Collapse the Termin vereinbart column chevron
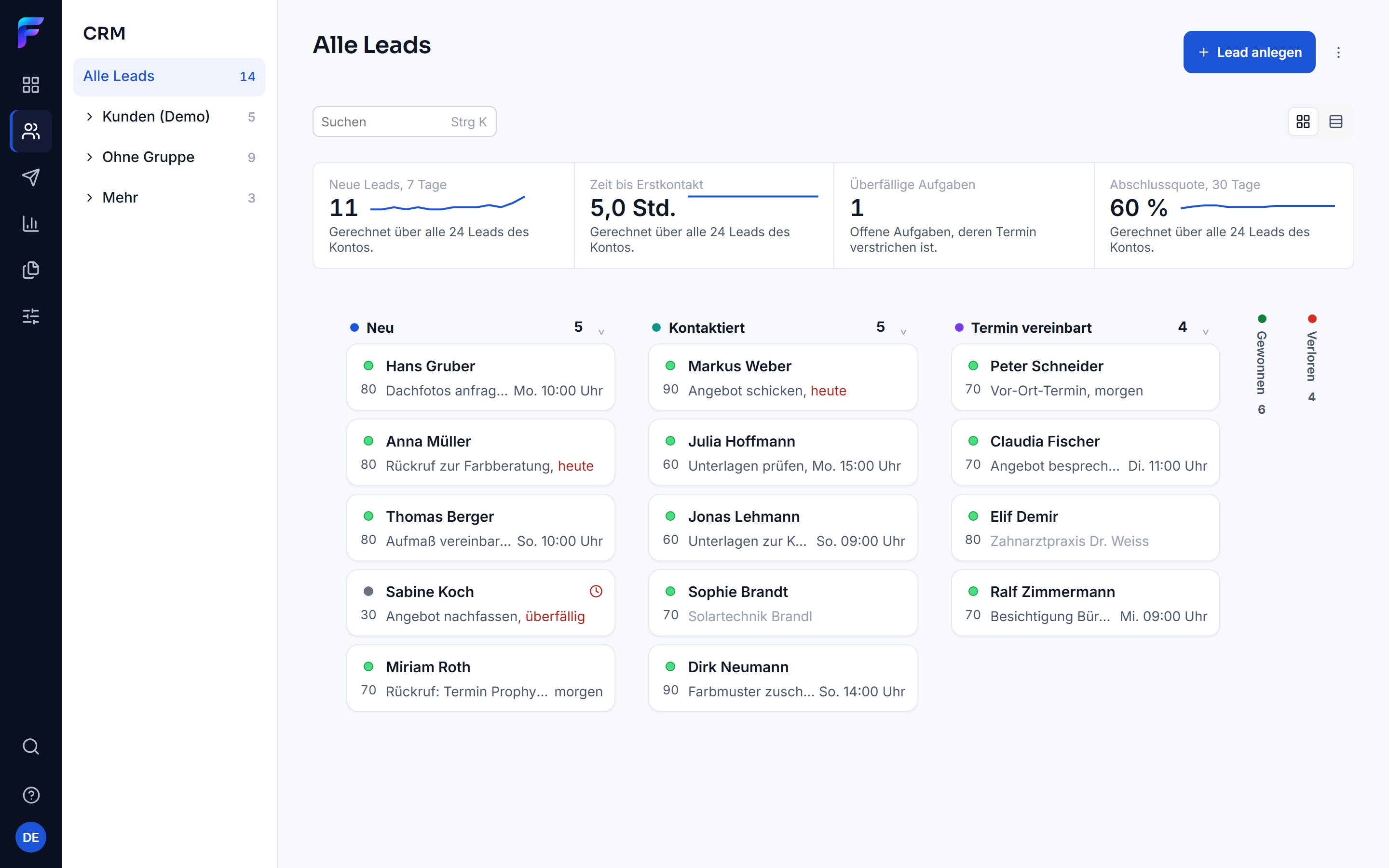 (x=1205, y=332)
